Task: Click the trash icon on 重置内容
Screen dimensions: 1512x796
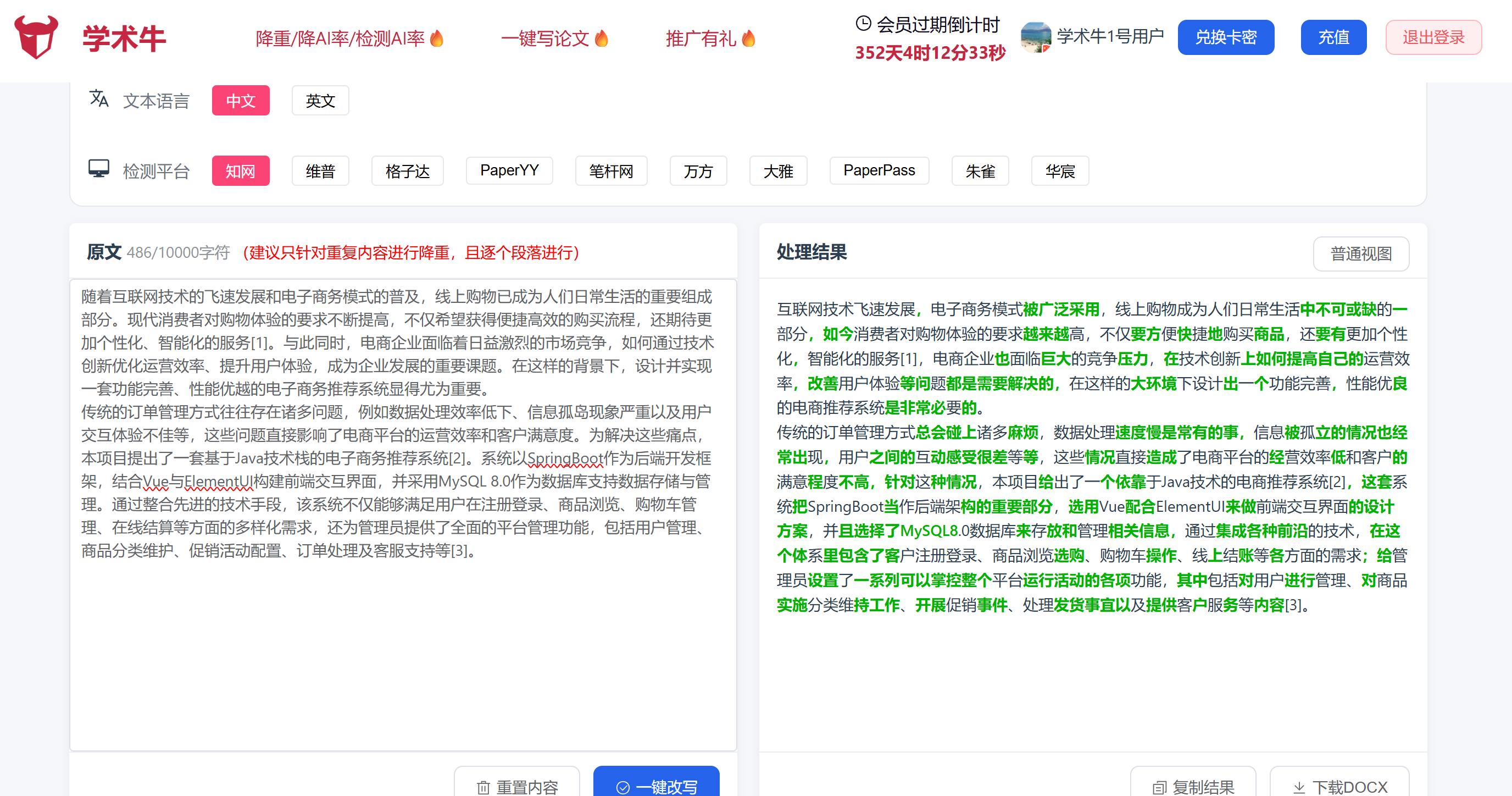Action: point(483,787)
